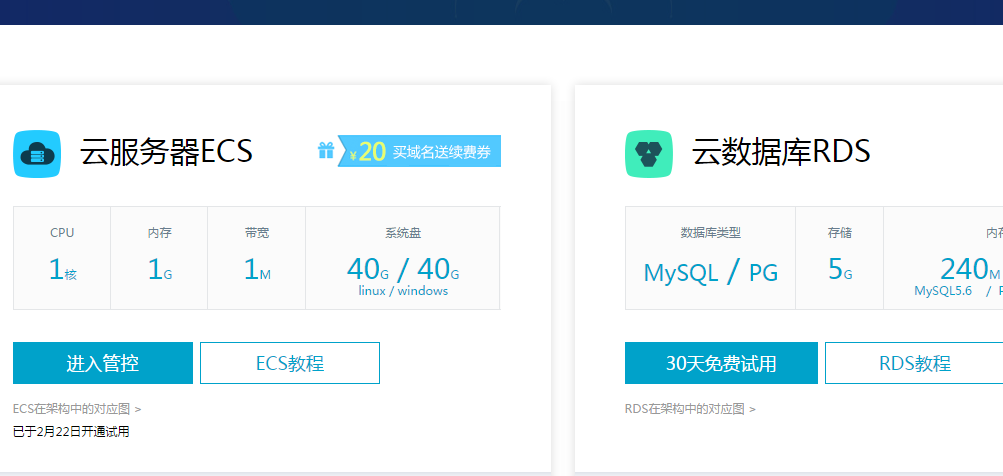This screenshot has width=1003, height=476.
Task: Follow the RDS在架构中的对应图 link
Action: pyautogui.click(x=690, y=409)
